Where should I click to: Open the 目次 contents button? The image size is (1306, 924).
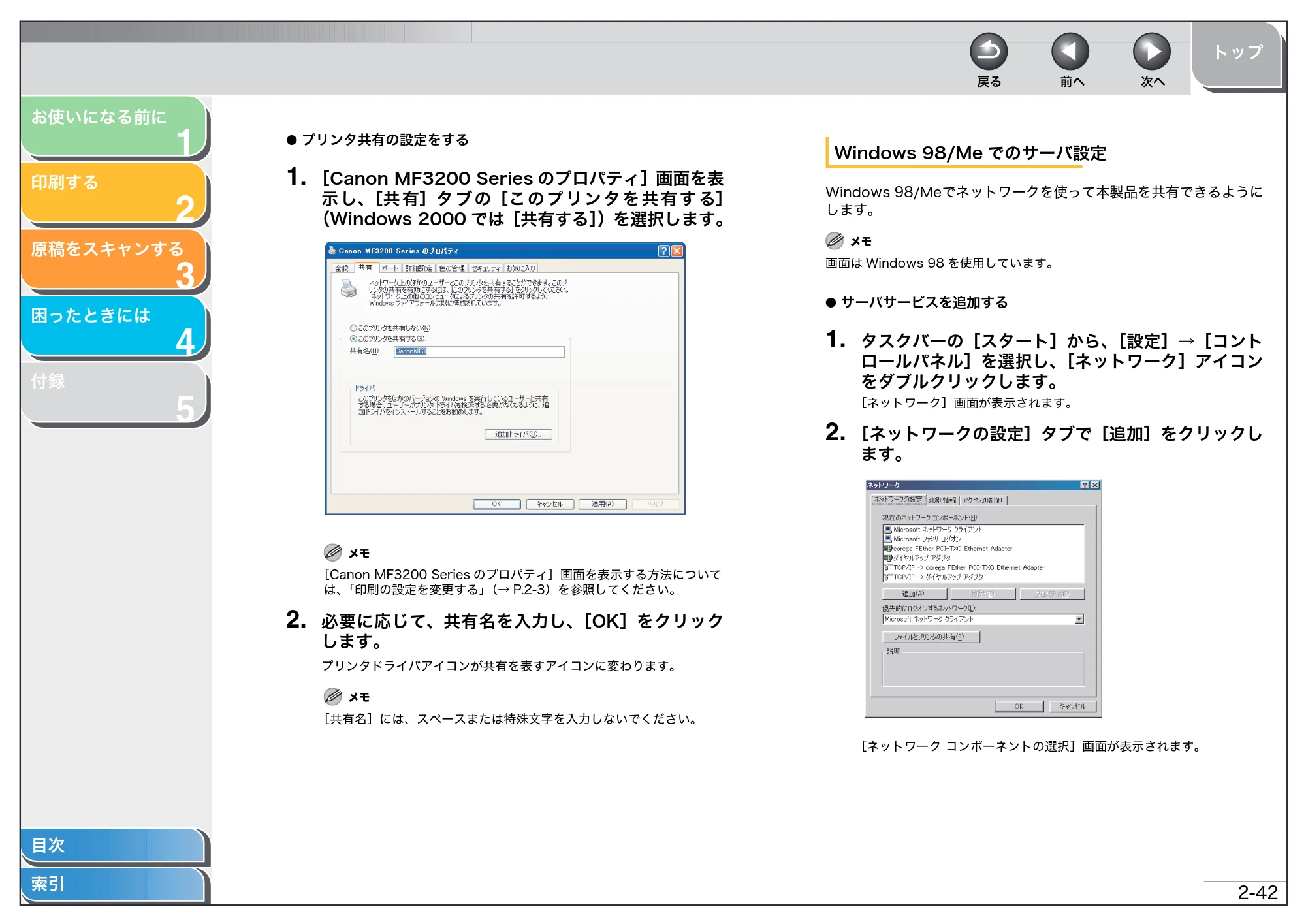click(113, 845)
